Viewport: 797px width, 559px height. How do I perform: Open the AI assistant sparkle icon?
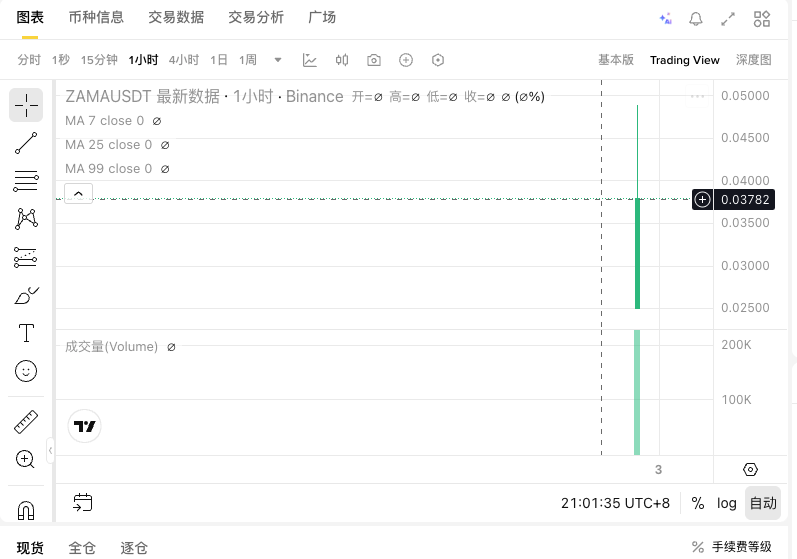pos(666,19)
